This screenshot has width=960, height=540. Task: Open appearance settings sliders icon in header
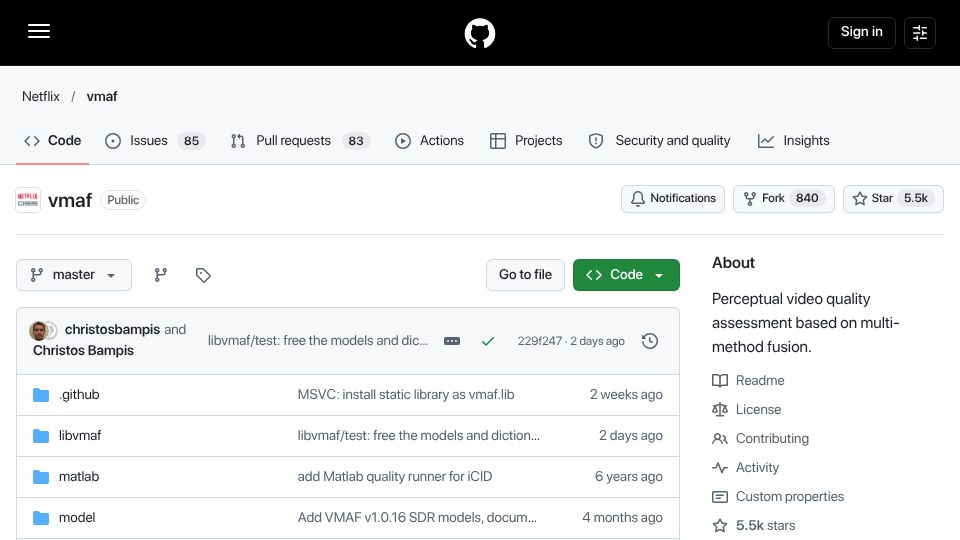(x=920, y=33)
